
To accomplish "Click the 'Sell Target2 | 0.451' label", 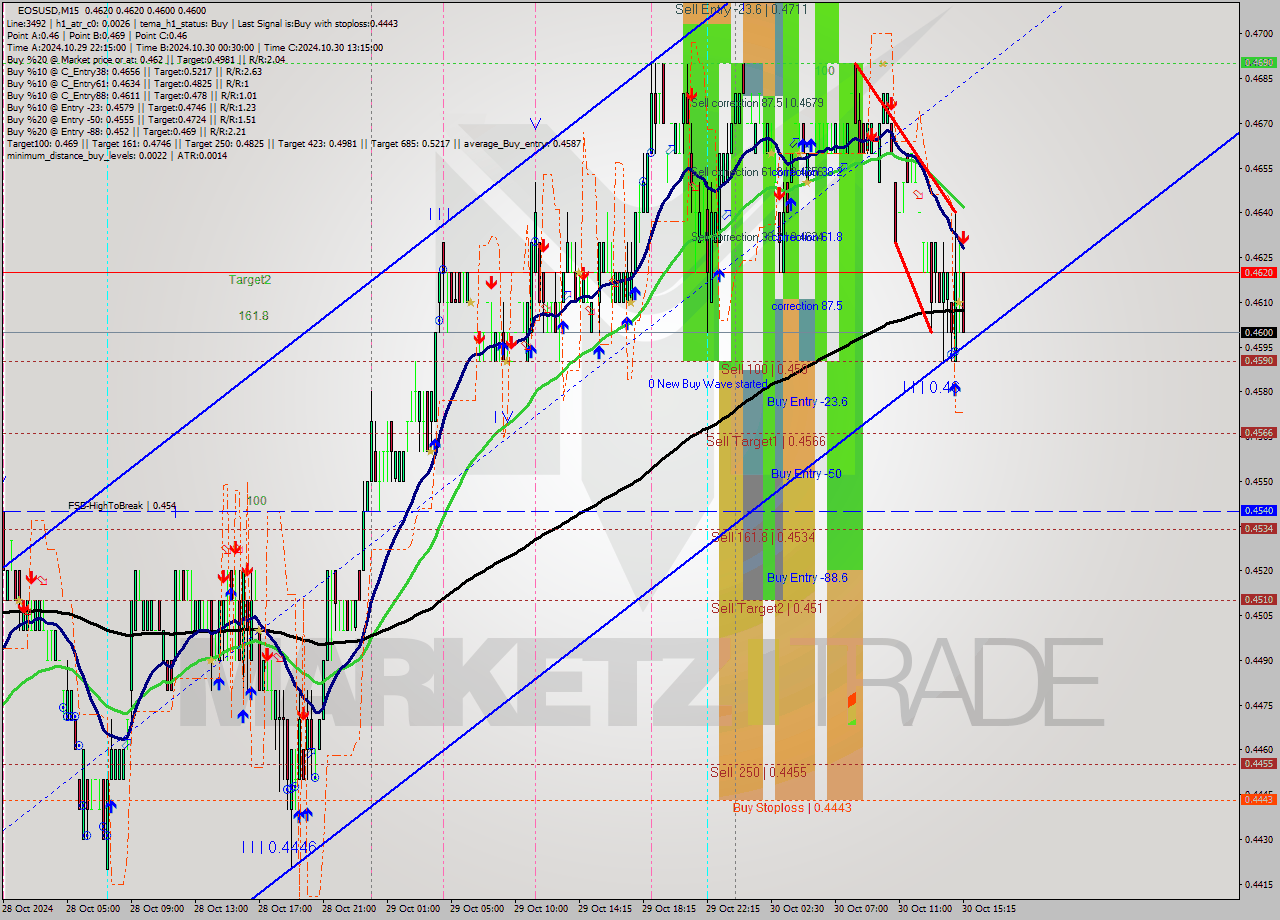I will click(767, 608).
